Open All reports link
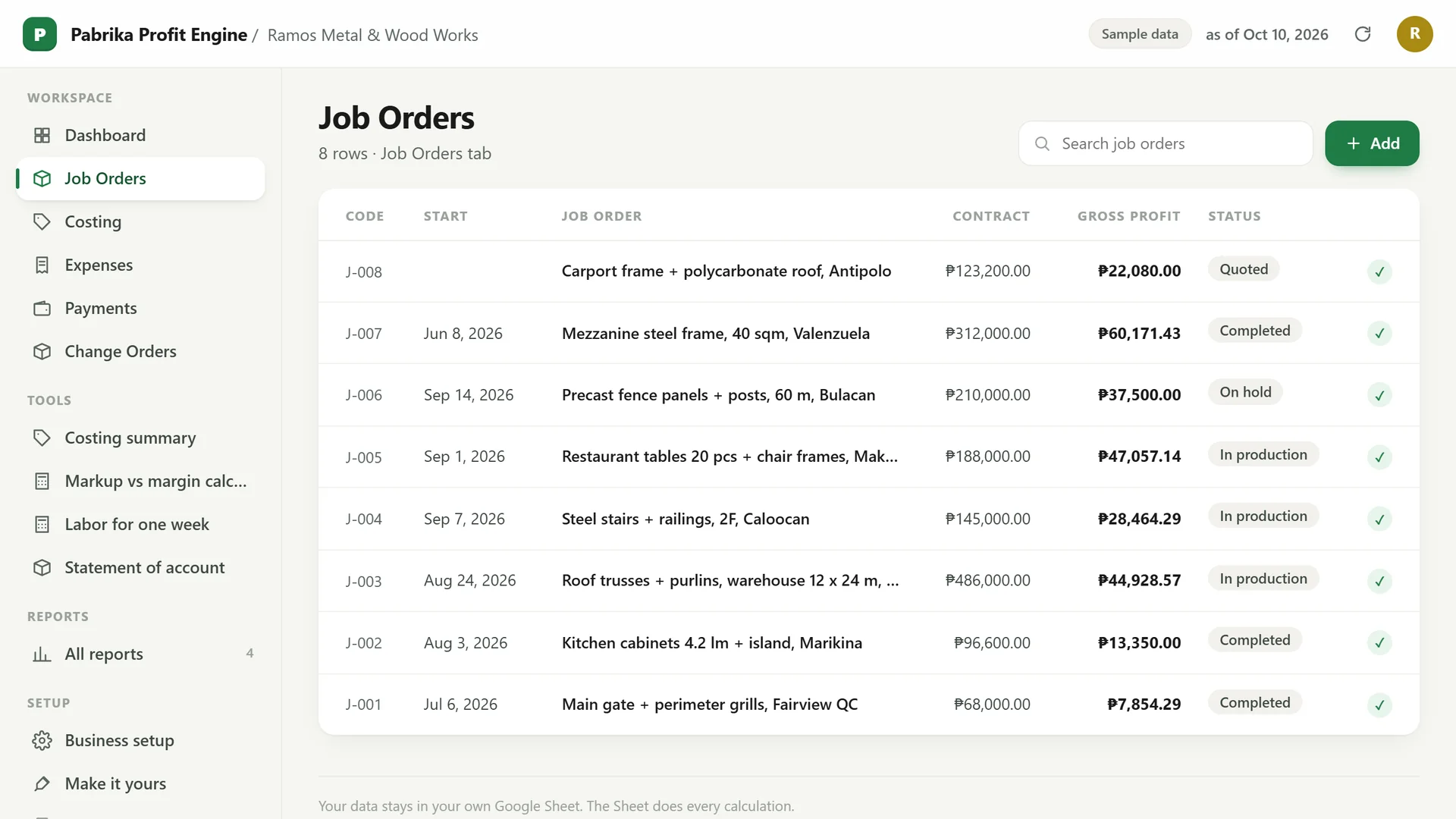 (x=141, y=654)
